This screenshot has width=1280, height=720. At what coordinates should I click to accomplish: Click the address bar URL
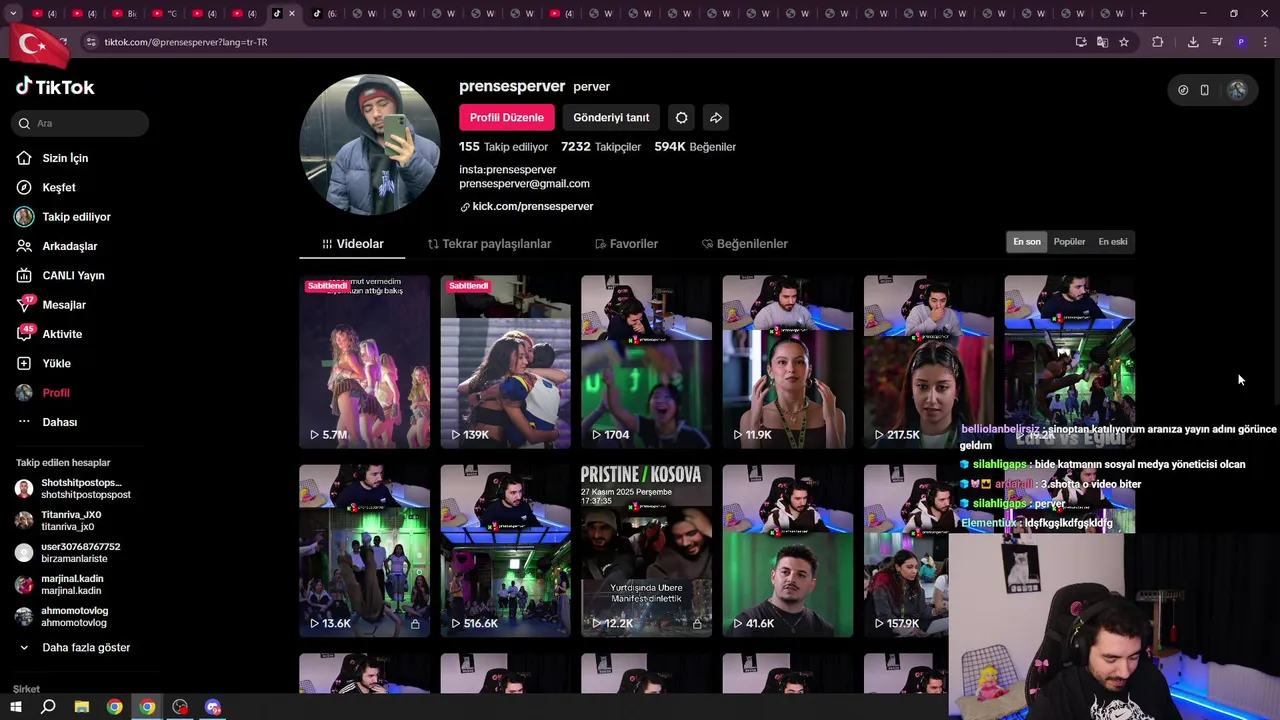tap(186, 42)
